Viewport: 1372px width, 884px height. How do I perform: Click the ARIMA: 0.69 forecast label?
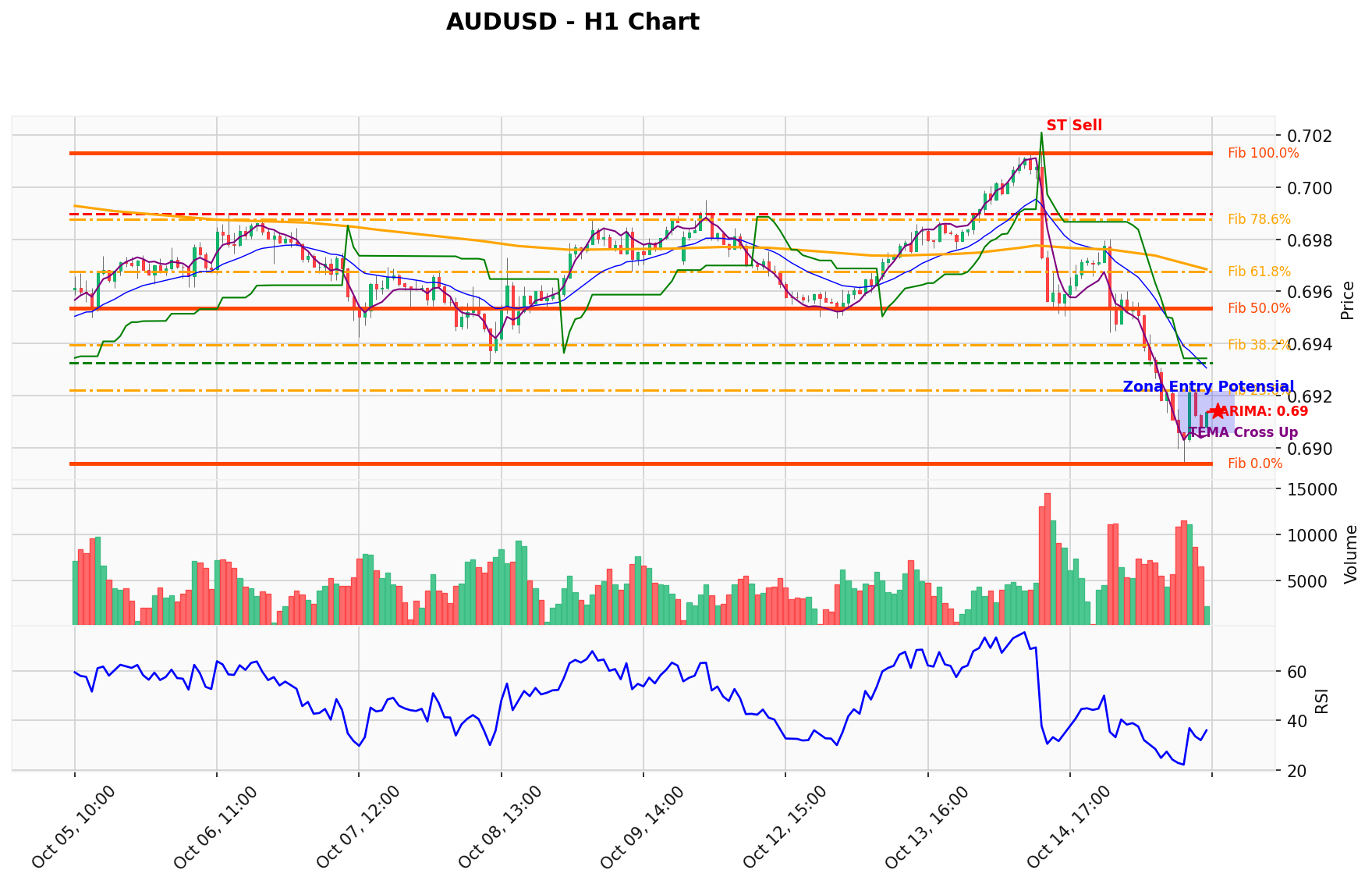[x=1264, y=411]
